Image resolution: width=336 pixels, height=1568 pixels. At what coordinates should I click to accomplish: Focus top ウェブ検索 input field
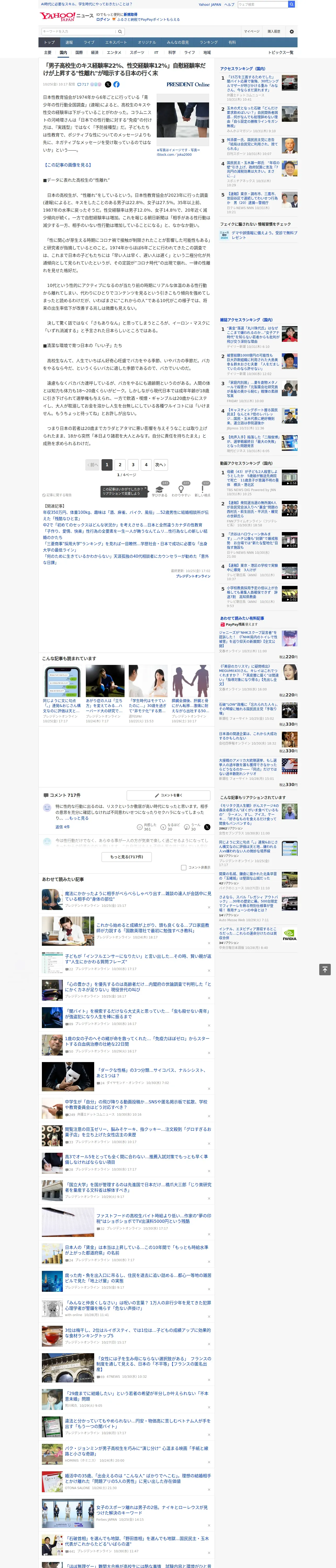[263, 4]
